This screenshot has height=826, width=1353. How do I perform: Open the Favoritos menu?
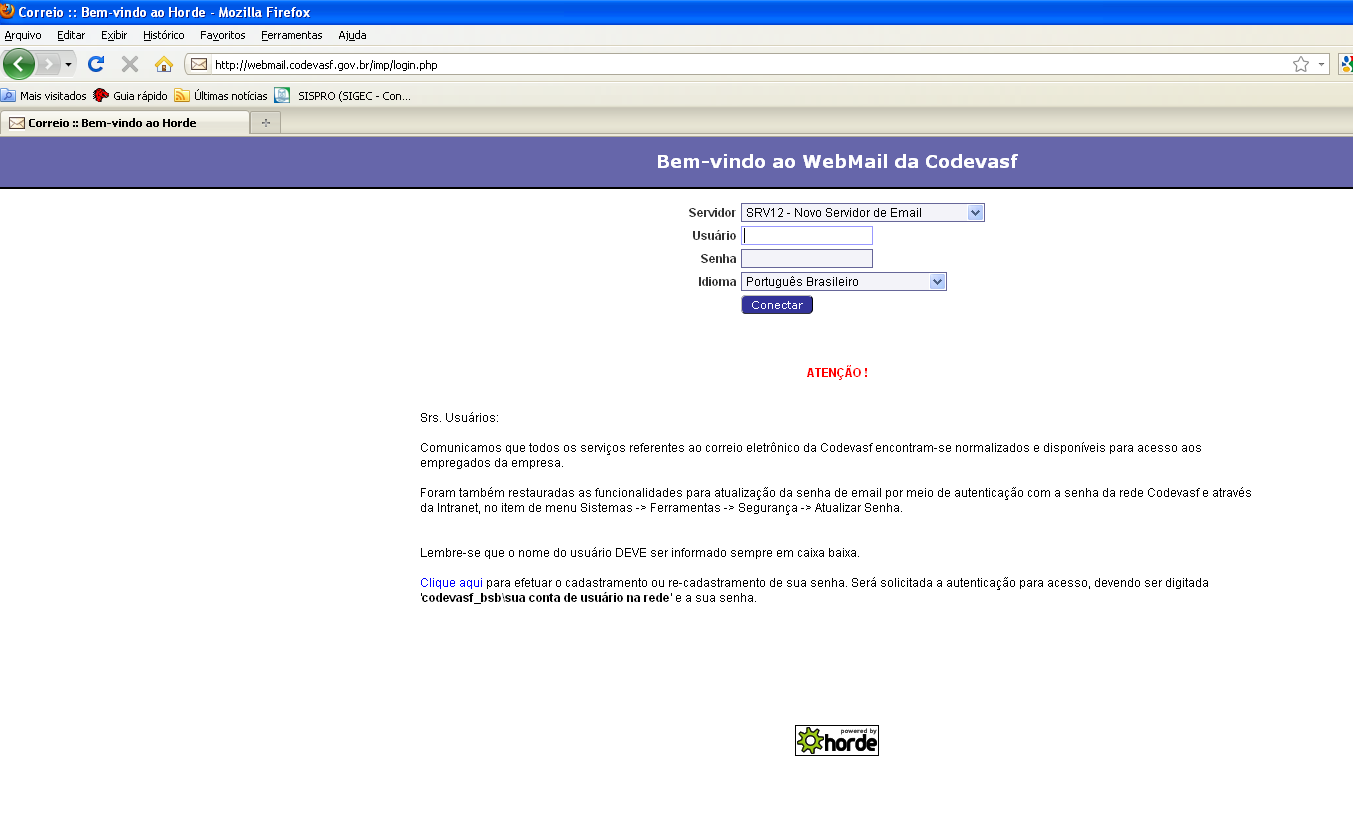pyautogui.click(x=223, y=35)
